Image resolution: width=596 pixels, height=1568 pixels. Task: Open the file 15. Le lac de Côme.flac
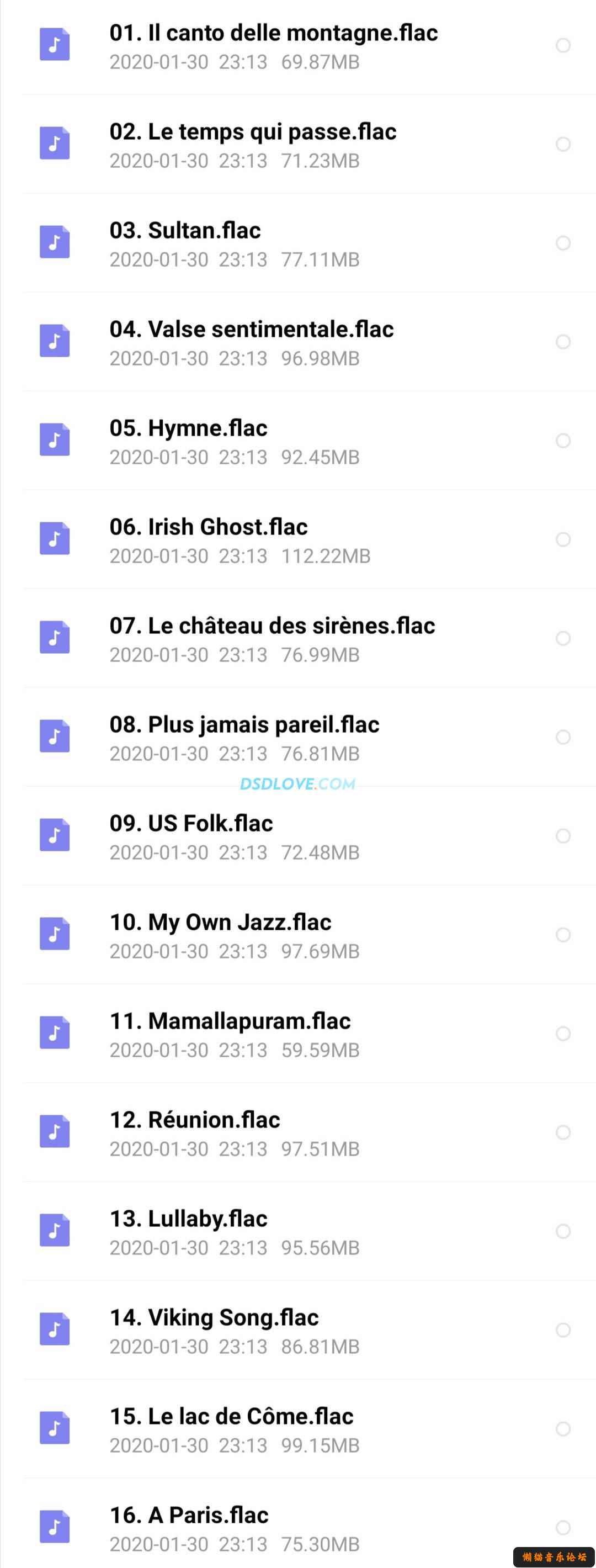click(309, 1429)
